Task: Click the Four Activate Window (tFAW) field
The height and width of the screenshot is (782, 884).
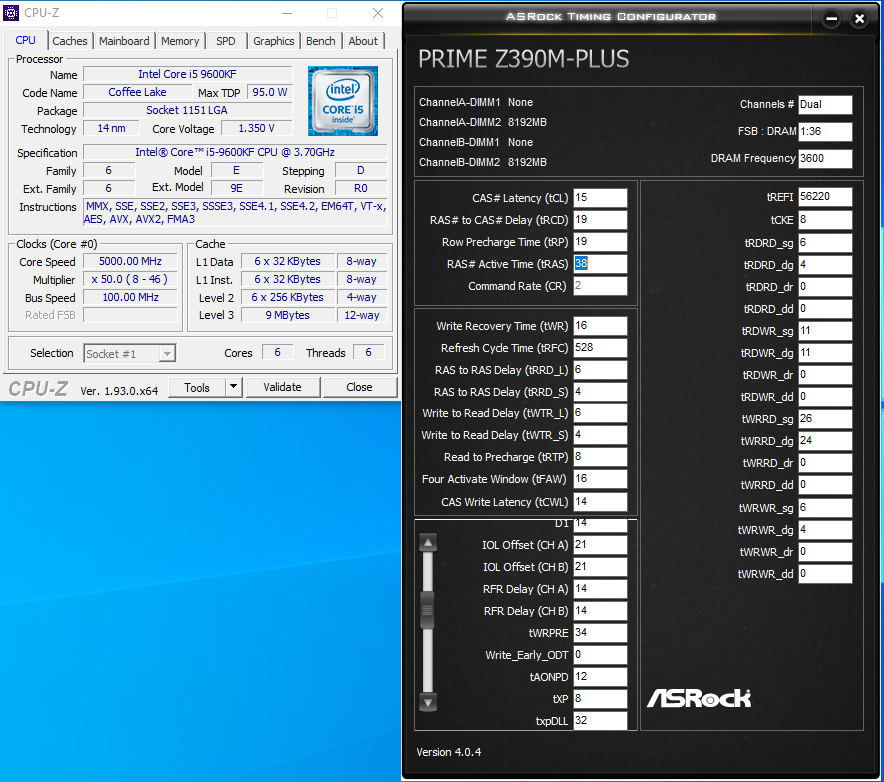Action: (x=600, y=479)
